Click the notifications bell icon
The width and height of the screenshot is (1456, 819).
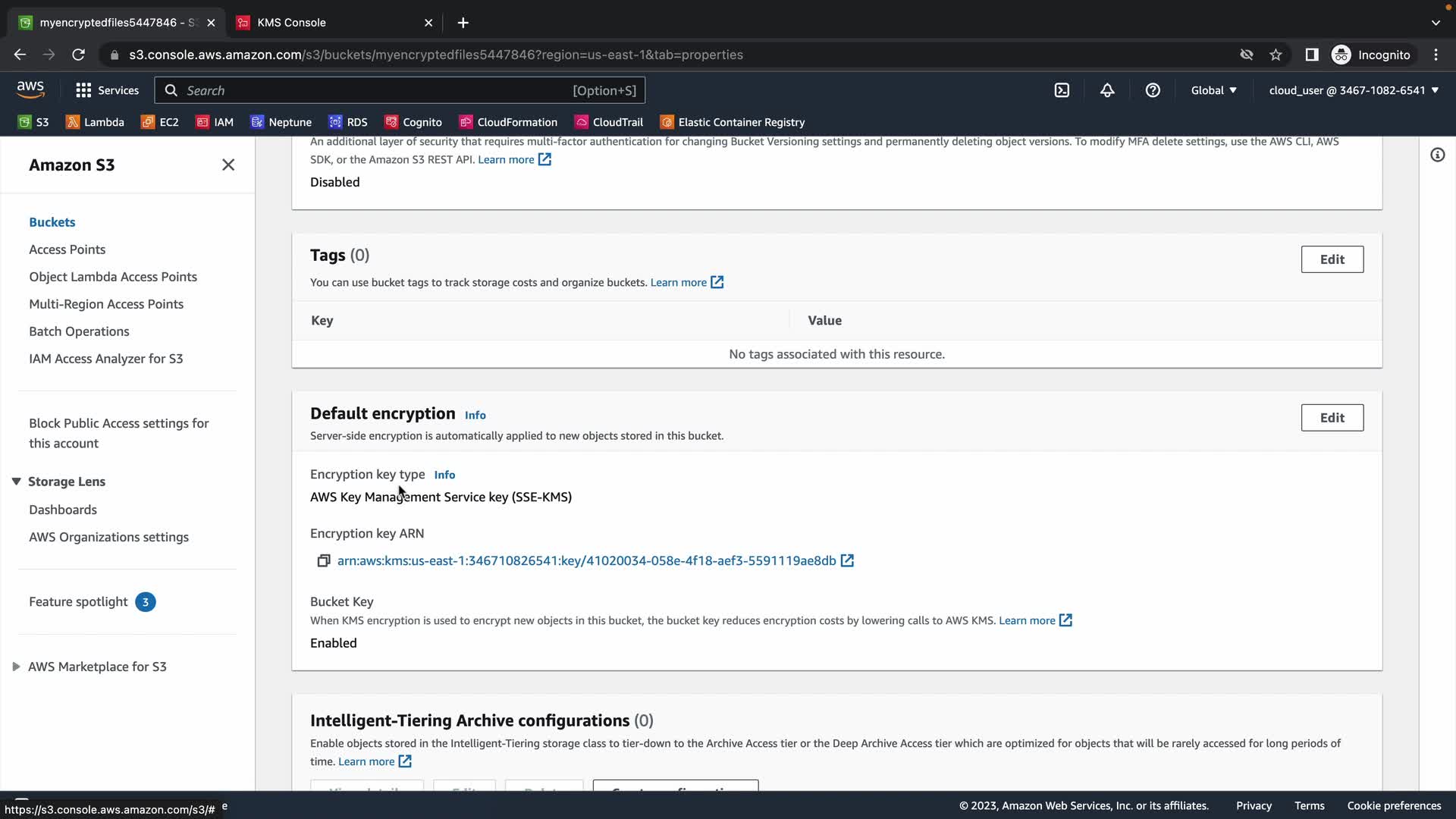tap(1107, 90)
